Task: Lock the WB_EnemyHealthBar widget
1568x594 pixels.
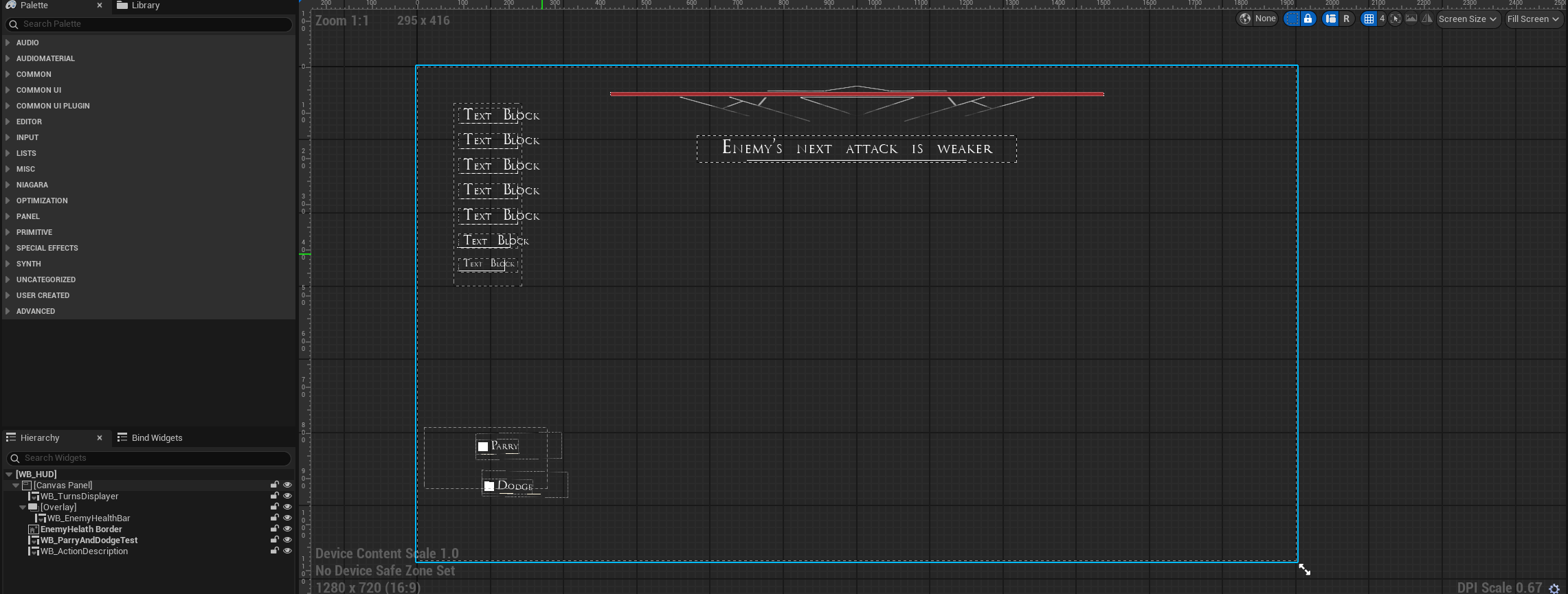Action: [x=274, y=518]
